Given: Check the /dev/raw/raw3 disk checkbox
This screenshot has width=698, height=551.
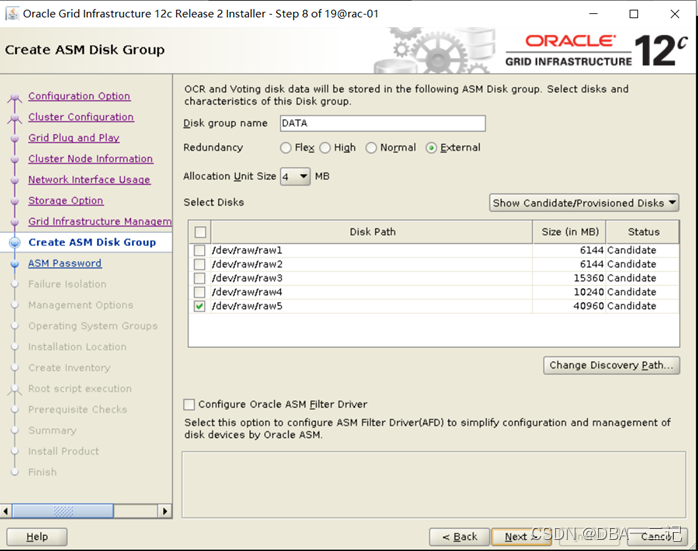Looking at the screenshot, I should pos(199,278).
